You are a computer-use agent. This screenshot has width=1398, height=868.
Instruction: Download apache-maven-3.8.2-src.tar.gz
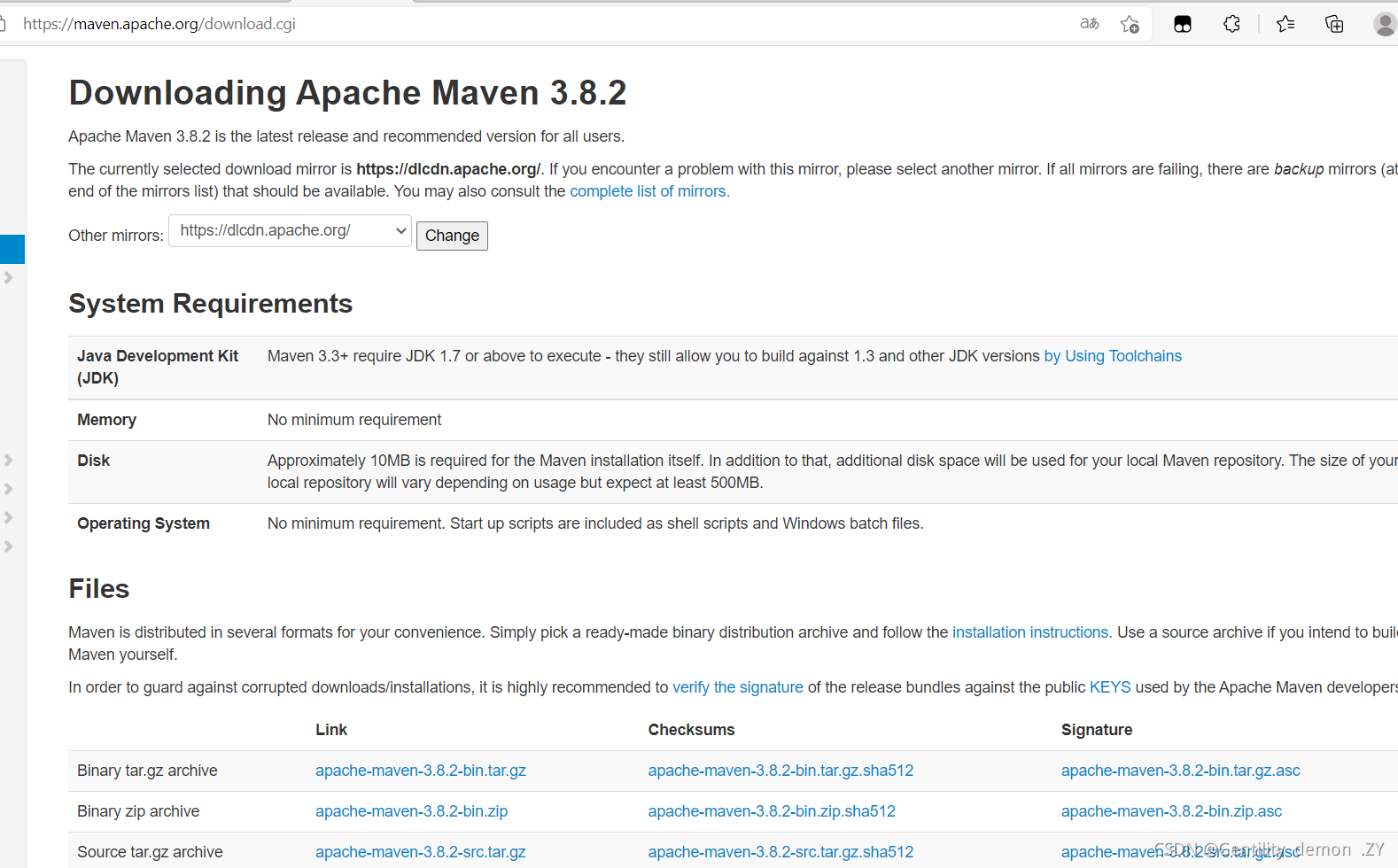click(x=421, y=852)
